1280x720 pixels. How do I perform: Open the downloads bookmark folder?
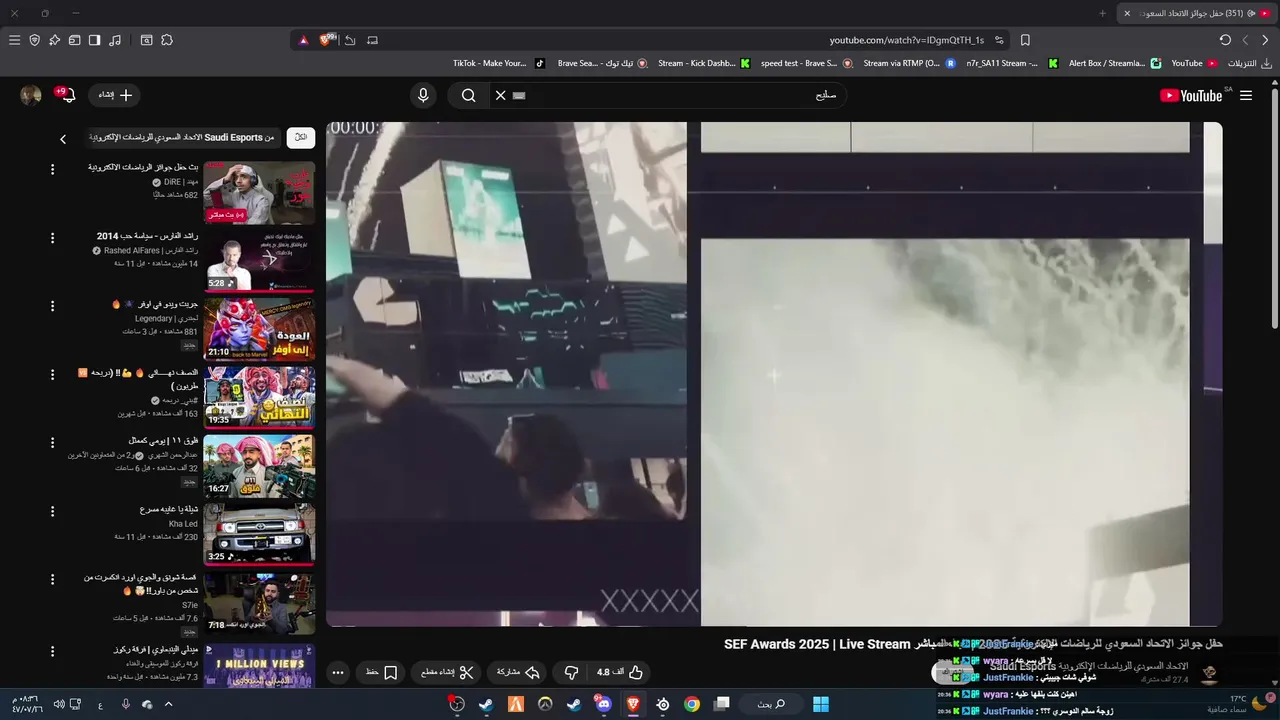(x=1250, y=63)
